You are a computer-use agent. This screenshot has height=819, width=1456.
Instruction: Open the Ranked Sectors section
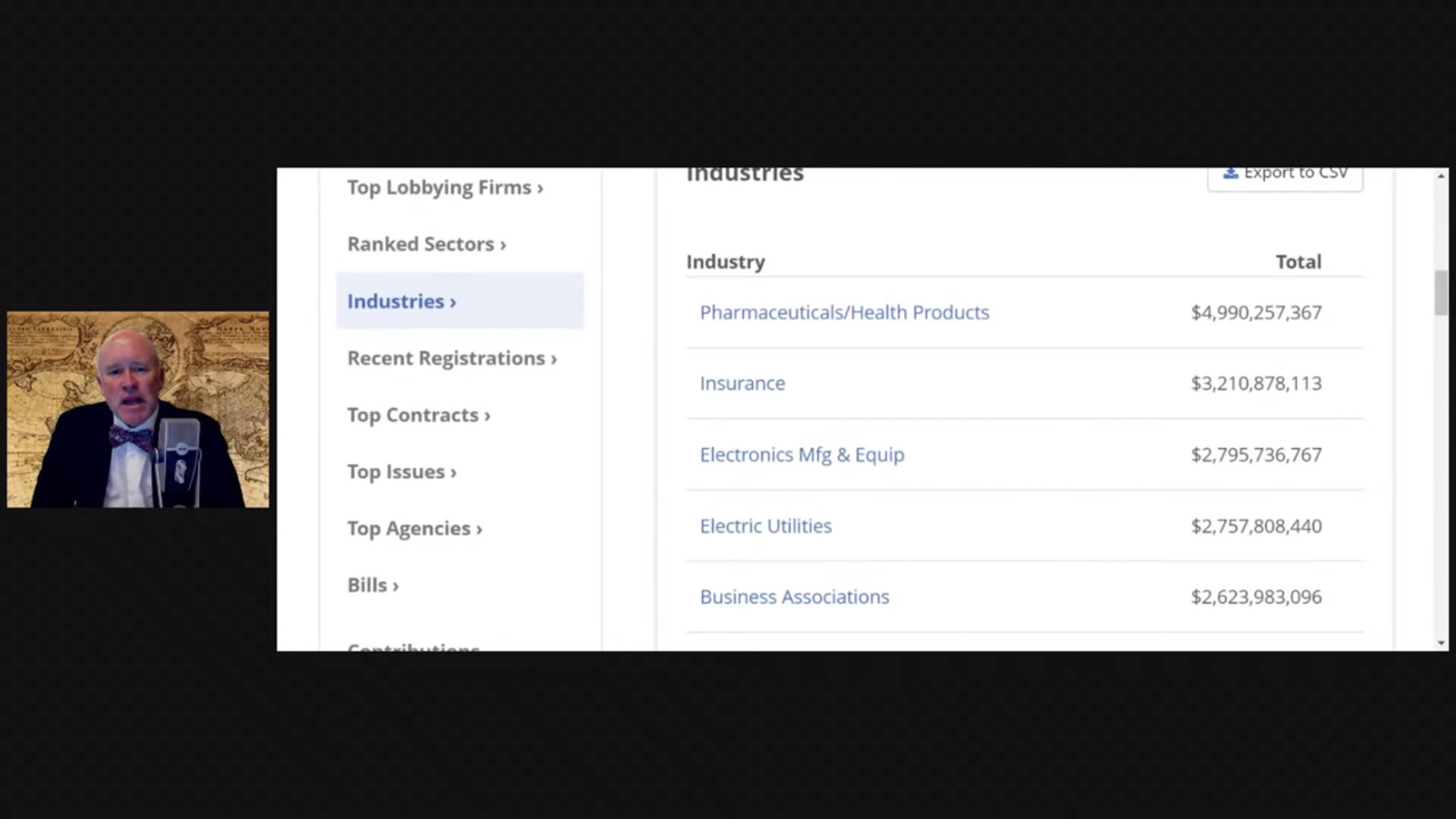(x=426, y=244)
